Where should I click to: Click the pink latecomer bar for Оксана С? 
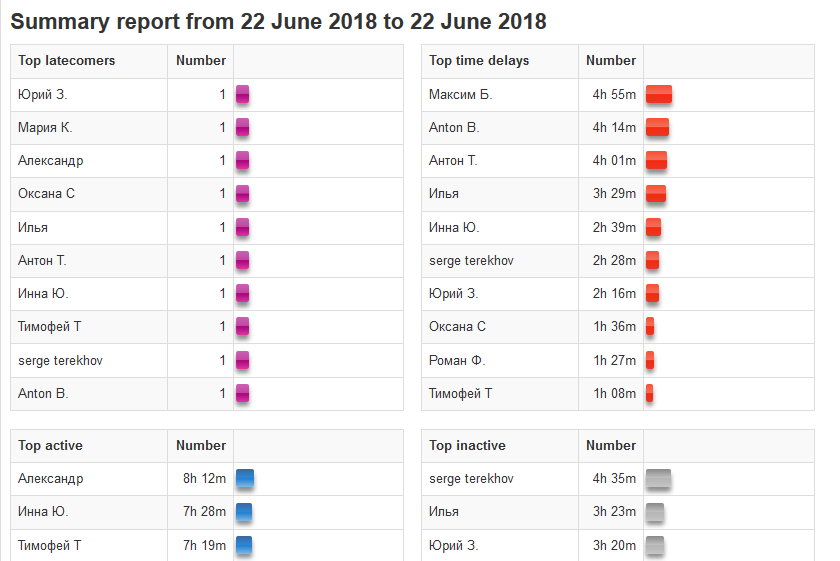tap(242, 194)
